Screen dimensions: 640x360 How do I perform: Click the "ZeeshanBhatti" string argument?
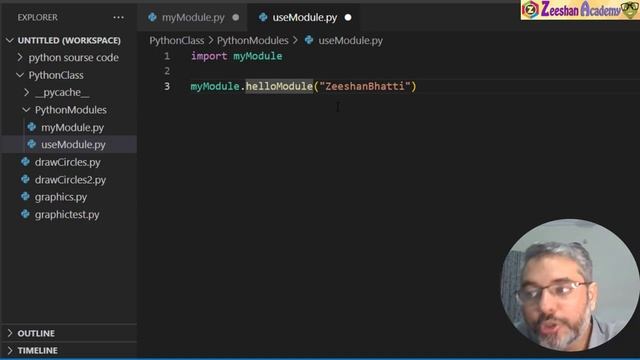pyautogui.click(x=365, y=86)
